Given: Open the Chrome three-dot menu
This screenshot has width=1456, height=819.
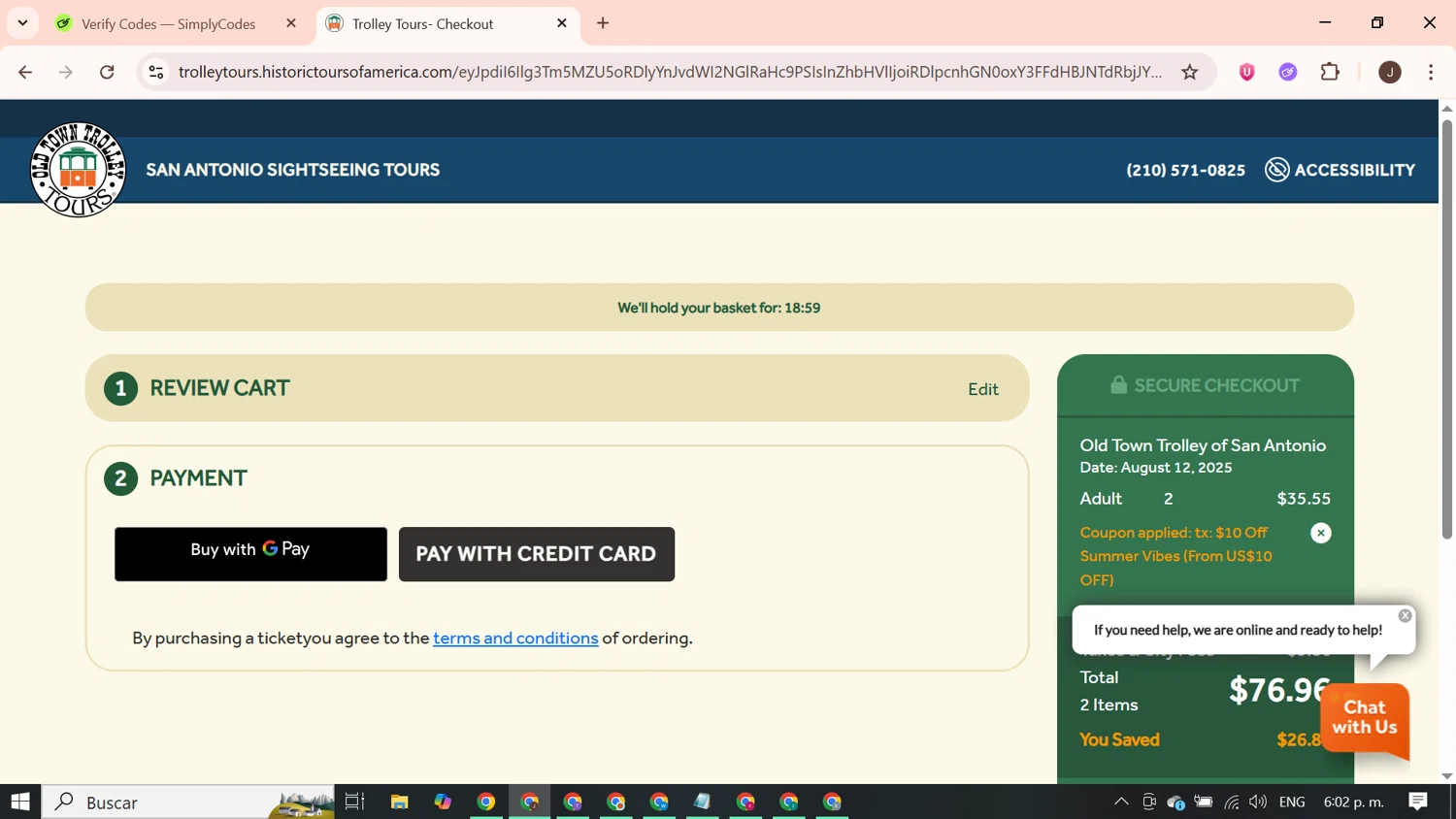Looking at the screenshot, I should tap(1431, 72).
